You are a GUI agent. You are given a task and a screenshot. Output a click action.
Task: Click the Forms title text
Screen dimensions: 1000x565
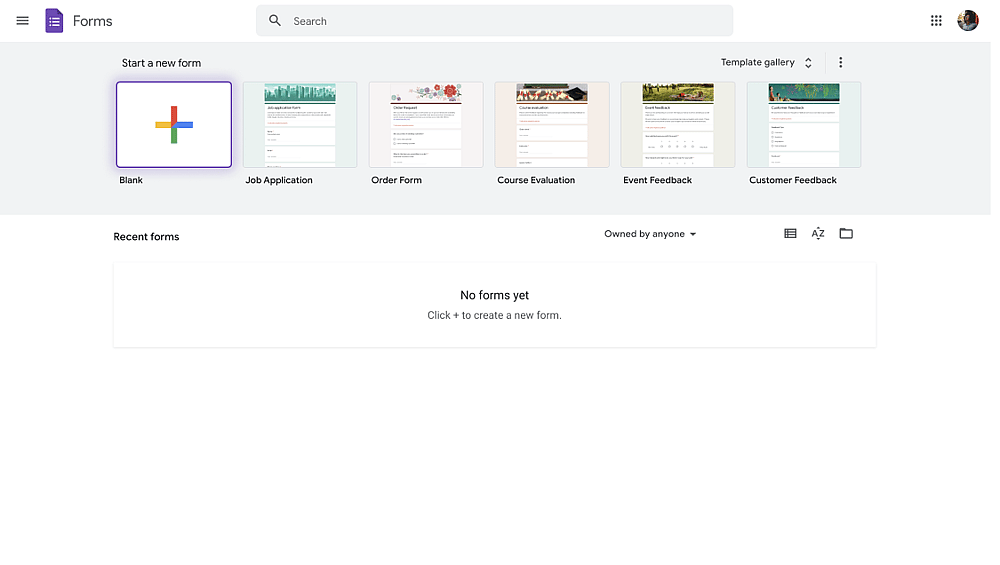92,21
